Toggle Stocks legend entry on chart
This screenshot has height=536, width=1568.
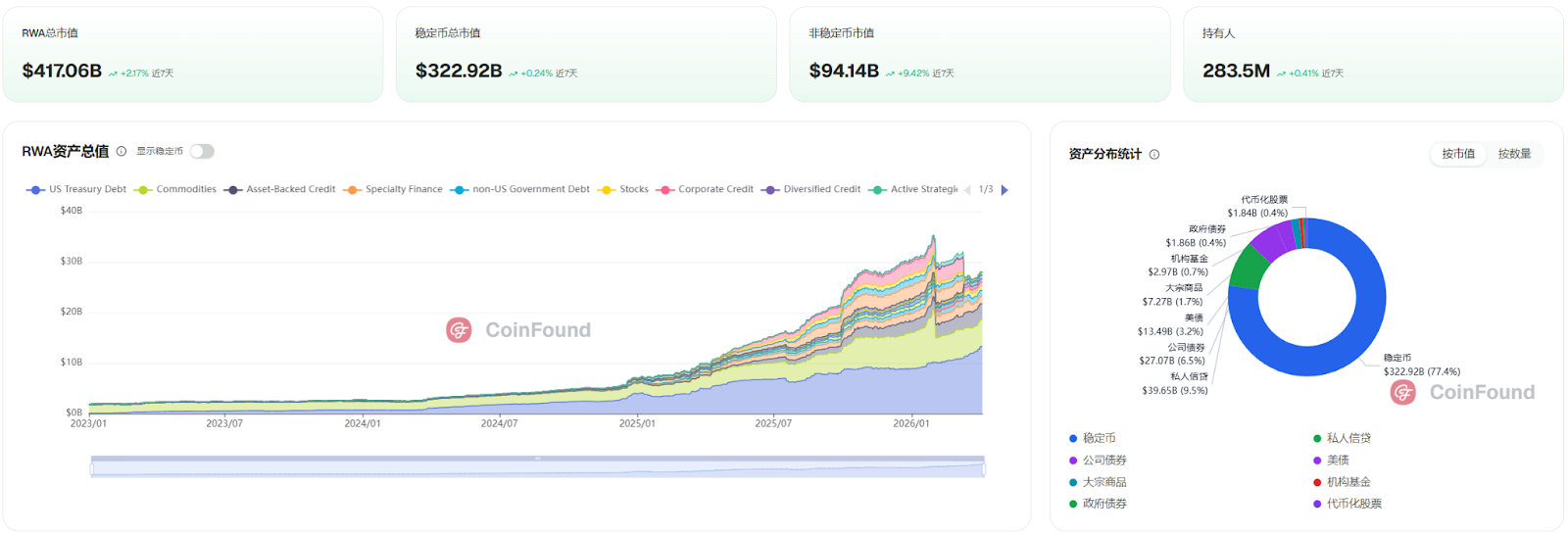coord(624,189)
